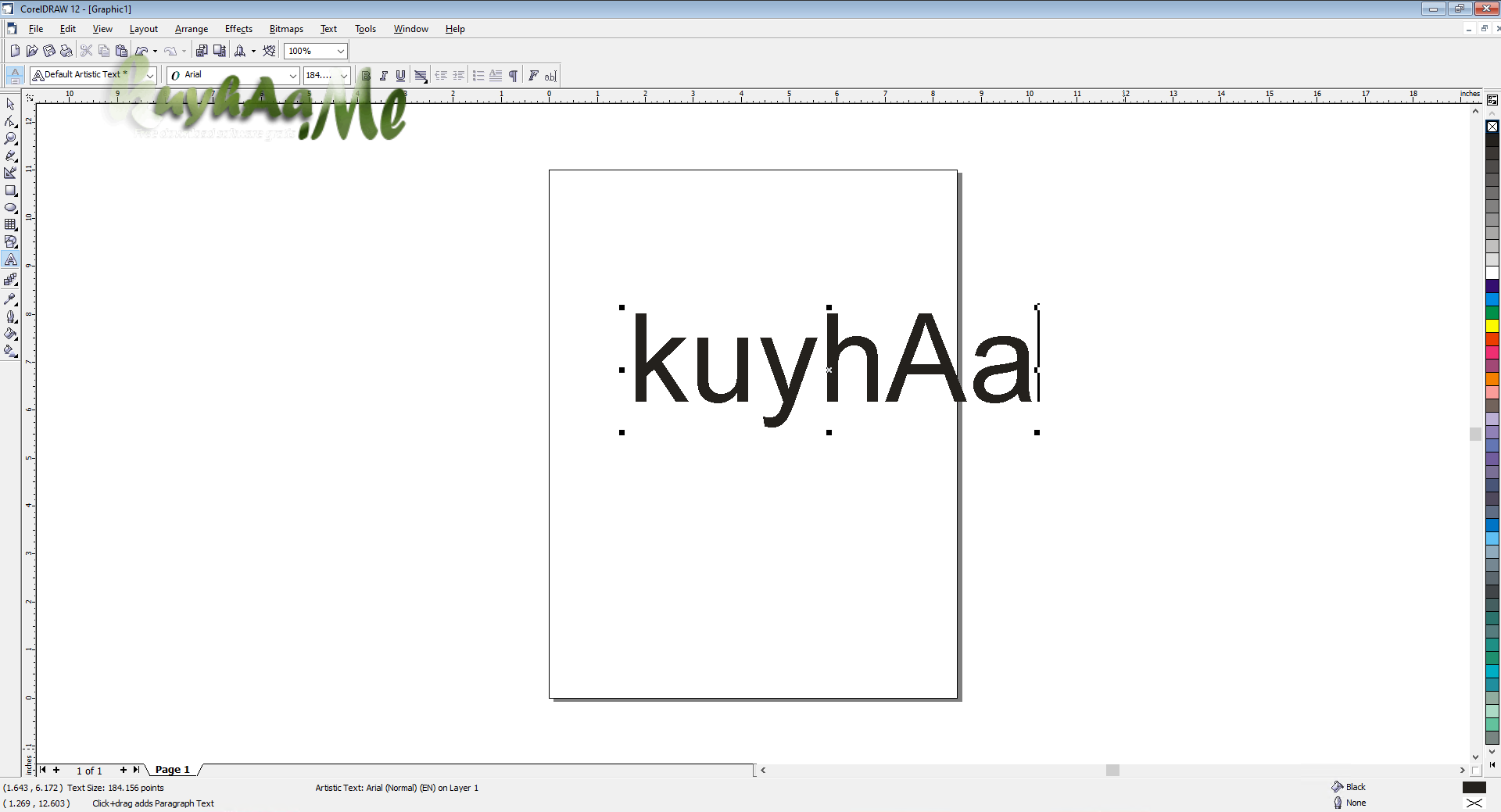Toggle the drop cap option
The width and height of the screenshot is (1501, 812).
coord(496,76)
